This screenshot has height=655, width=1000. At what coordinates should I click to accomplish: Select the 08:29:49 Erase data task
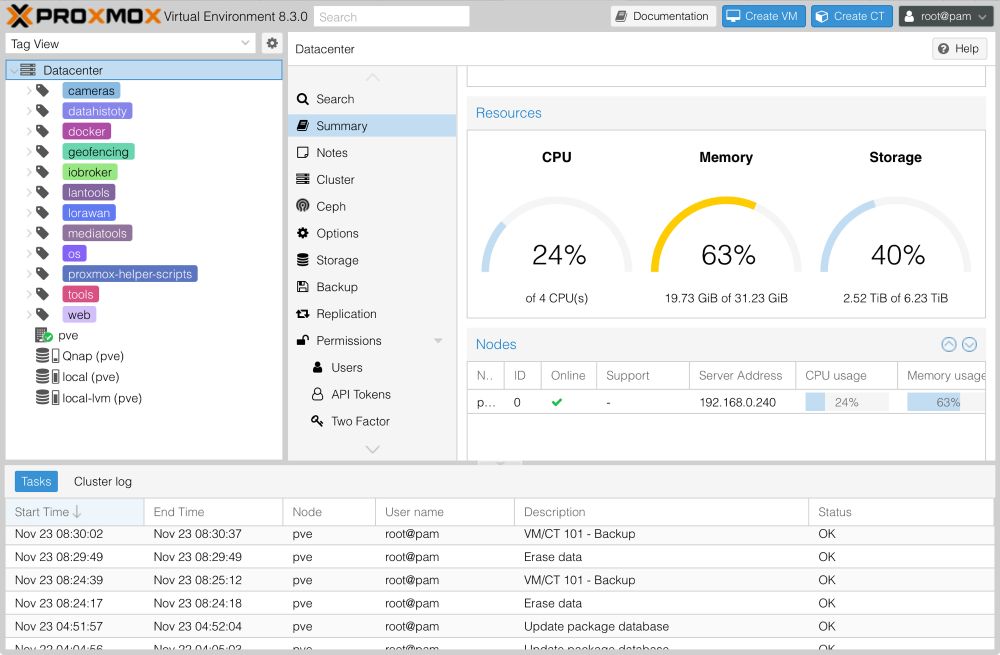point(499,557)
